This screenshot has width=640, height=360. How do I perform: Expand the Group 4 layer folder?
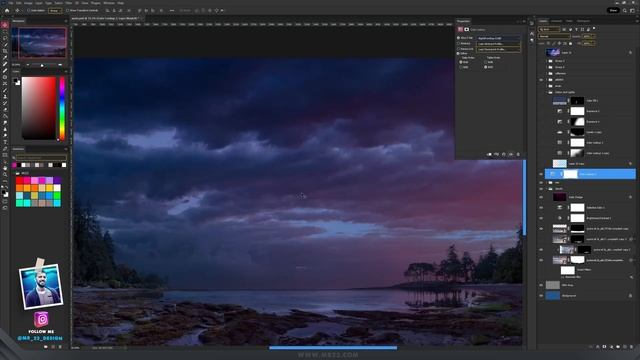point(547,67)
